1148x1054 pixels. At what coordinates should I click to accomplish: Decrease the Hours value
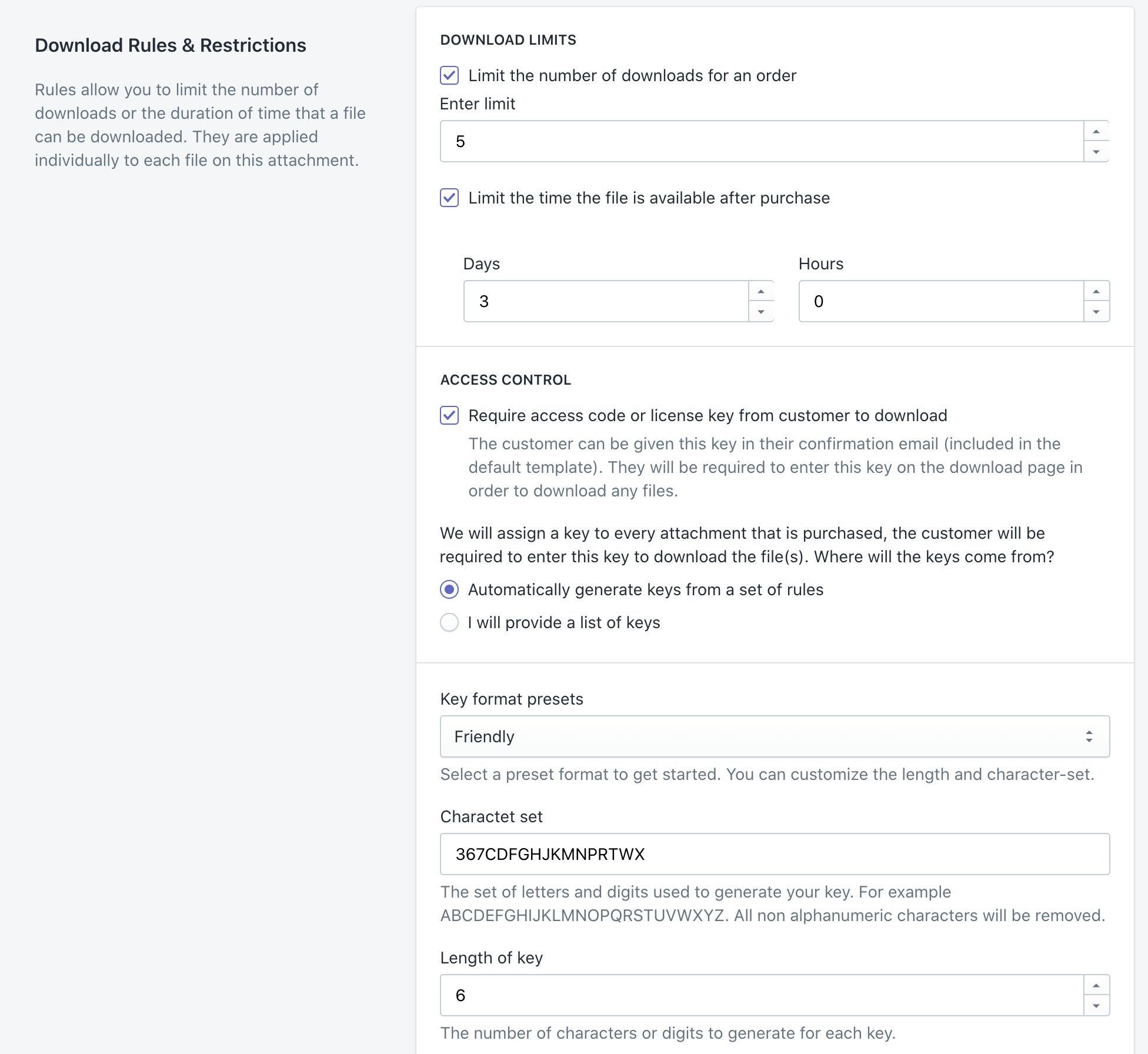tap(1096, 312)
